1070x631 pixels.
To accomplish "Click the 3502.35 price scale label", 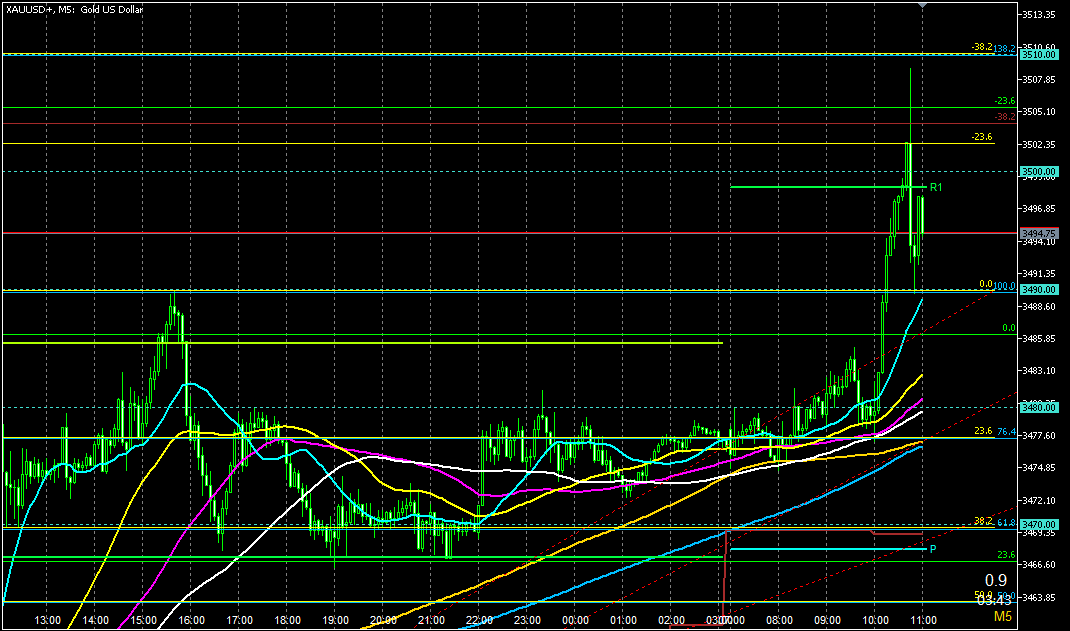I will [1039, 144].
